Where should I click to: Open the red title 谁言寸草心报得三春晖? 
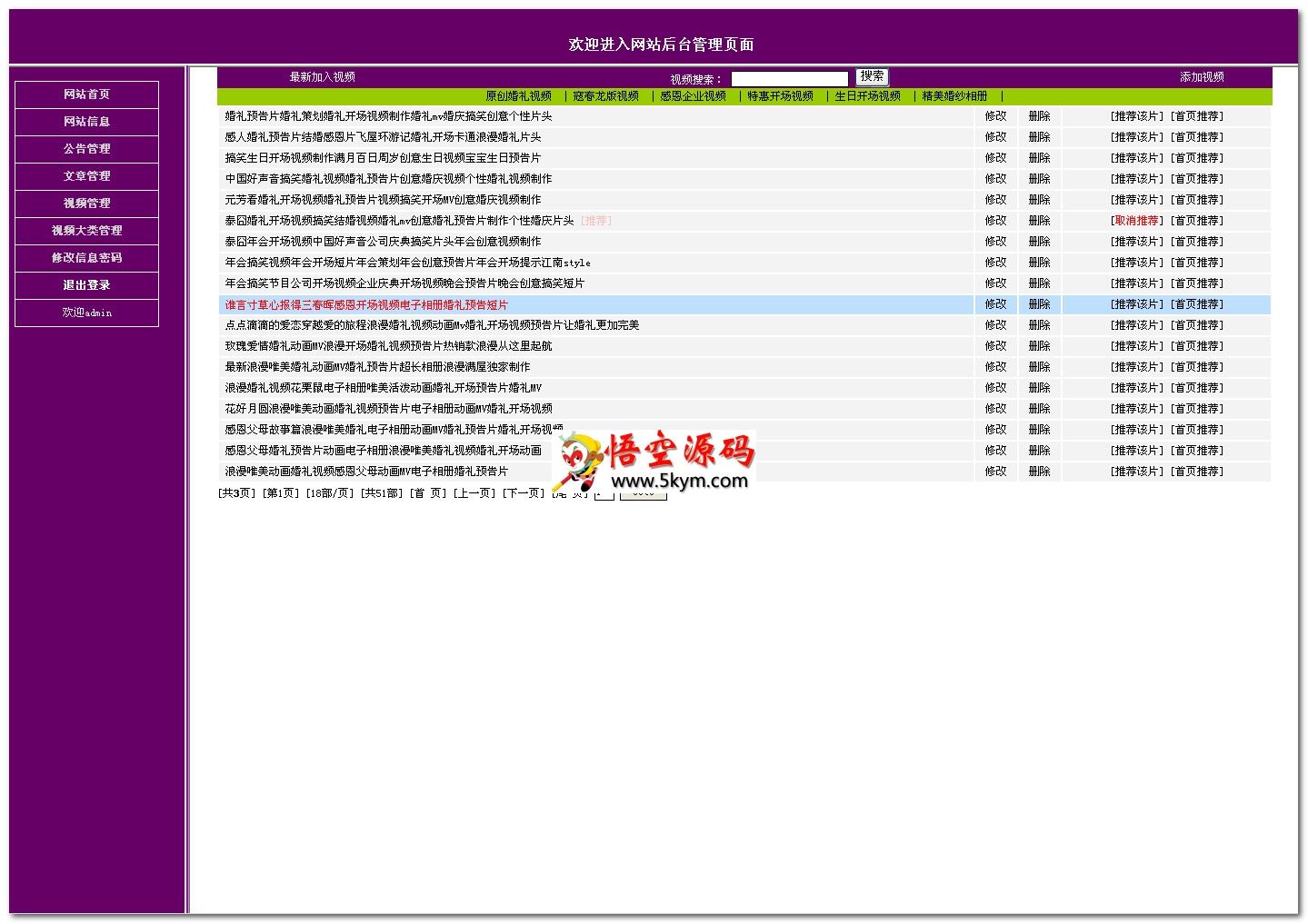pos(366,304)
